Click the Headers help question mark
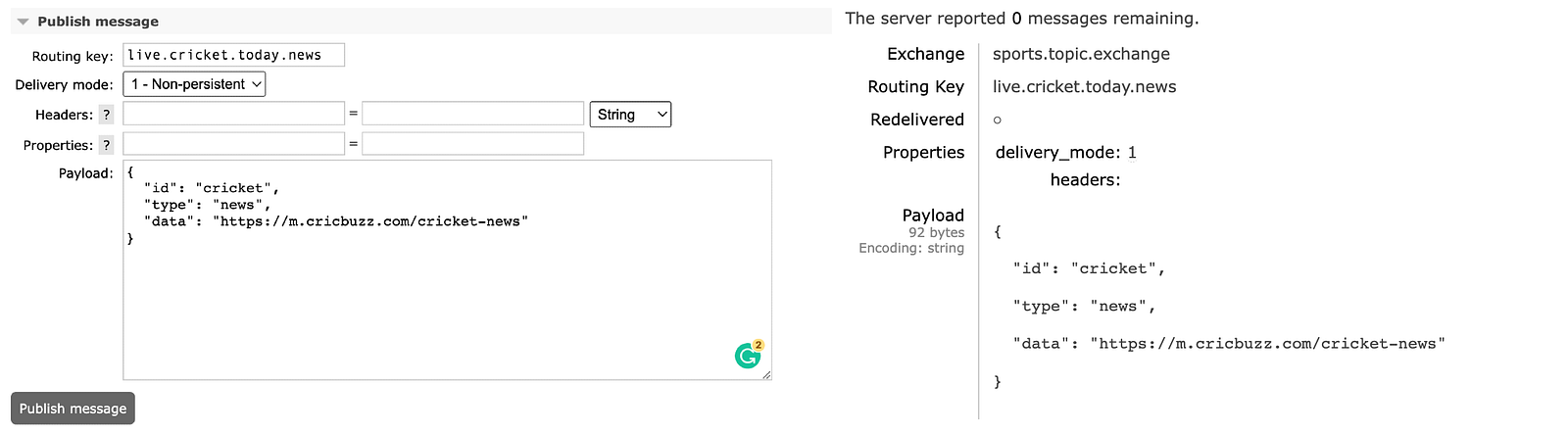The image size is (1568, 434). point(106,115)
